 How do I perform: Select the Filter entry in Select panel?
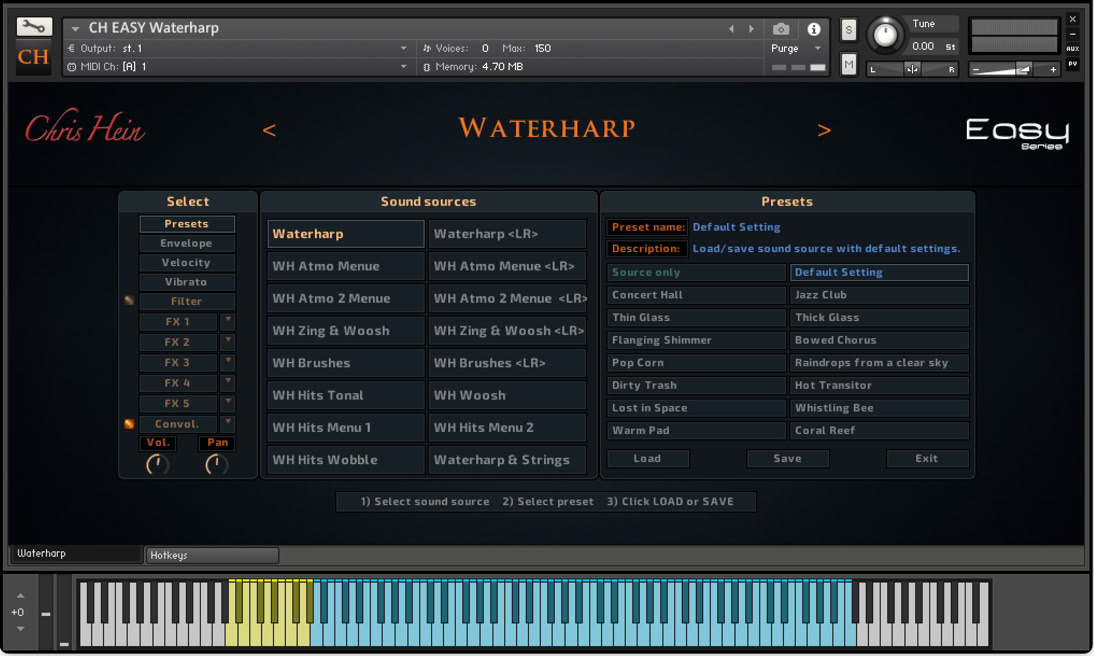click(x=187, y=301)
